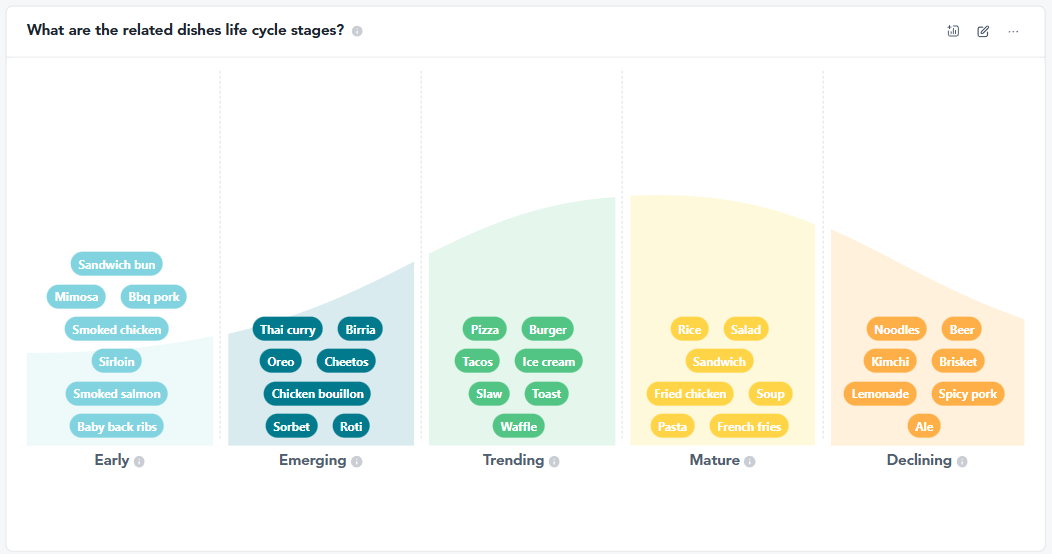Select the Sandwich bun dish tag
Screen dimensions: 1052x554
point(116,265)
